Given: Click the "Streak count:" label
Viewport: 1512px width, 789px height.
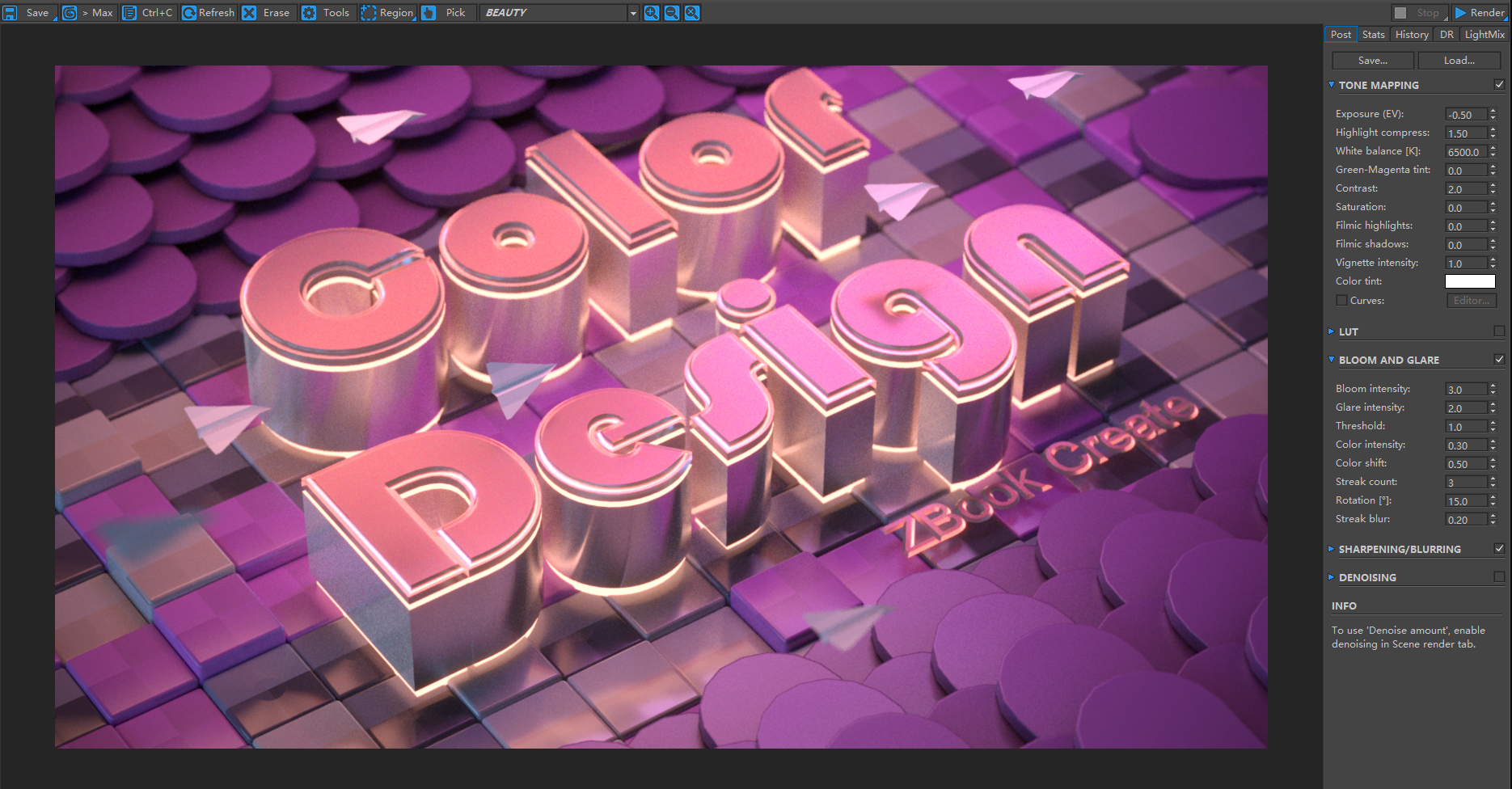Looking at the screenshot, I should point(1366,482).
